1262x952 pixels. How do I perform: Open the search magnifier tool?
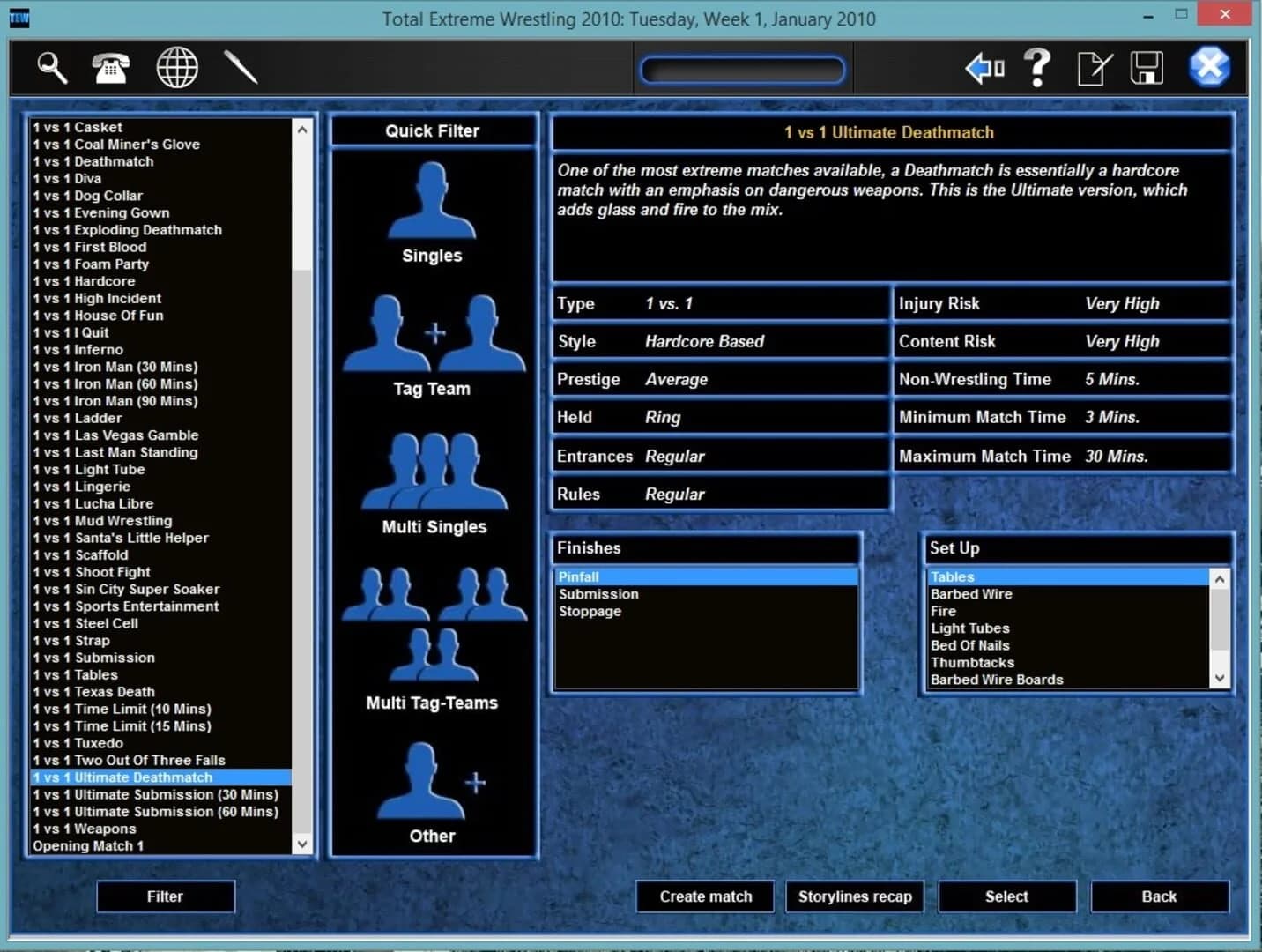51,67
